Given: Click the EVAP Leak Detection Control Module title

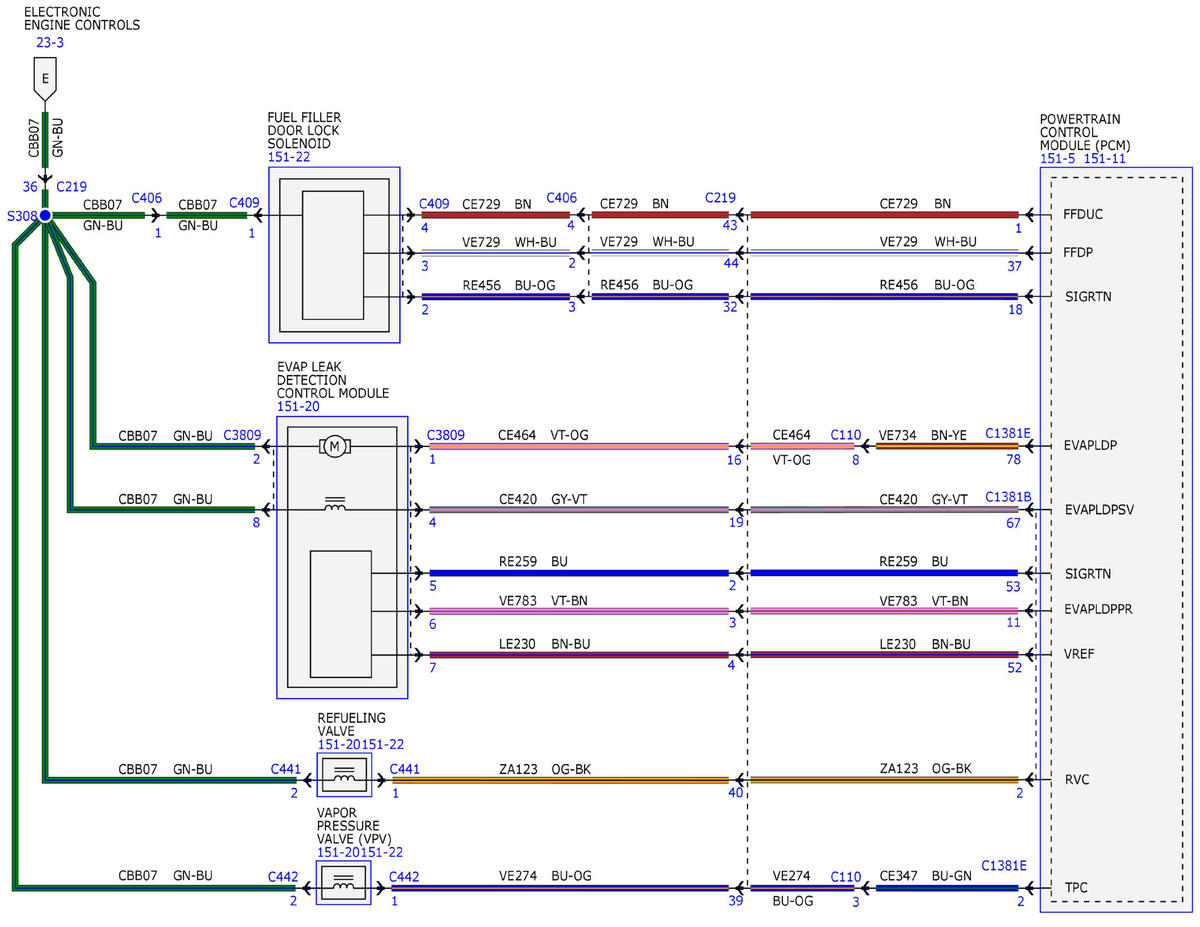Looking at the screenshot, I should [x=333, y=380].
